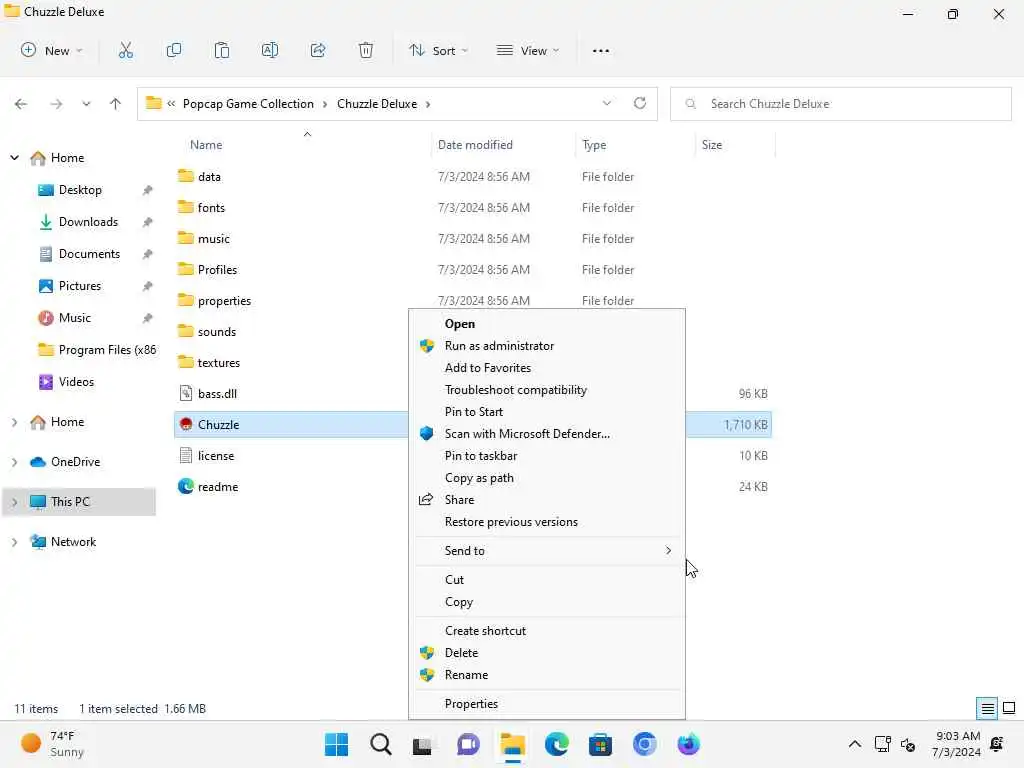This screenshot has height=768, width=1024.
Task: Open the New item dropdown
Action: [52, 50]
